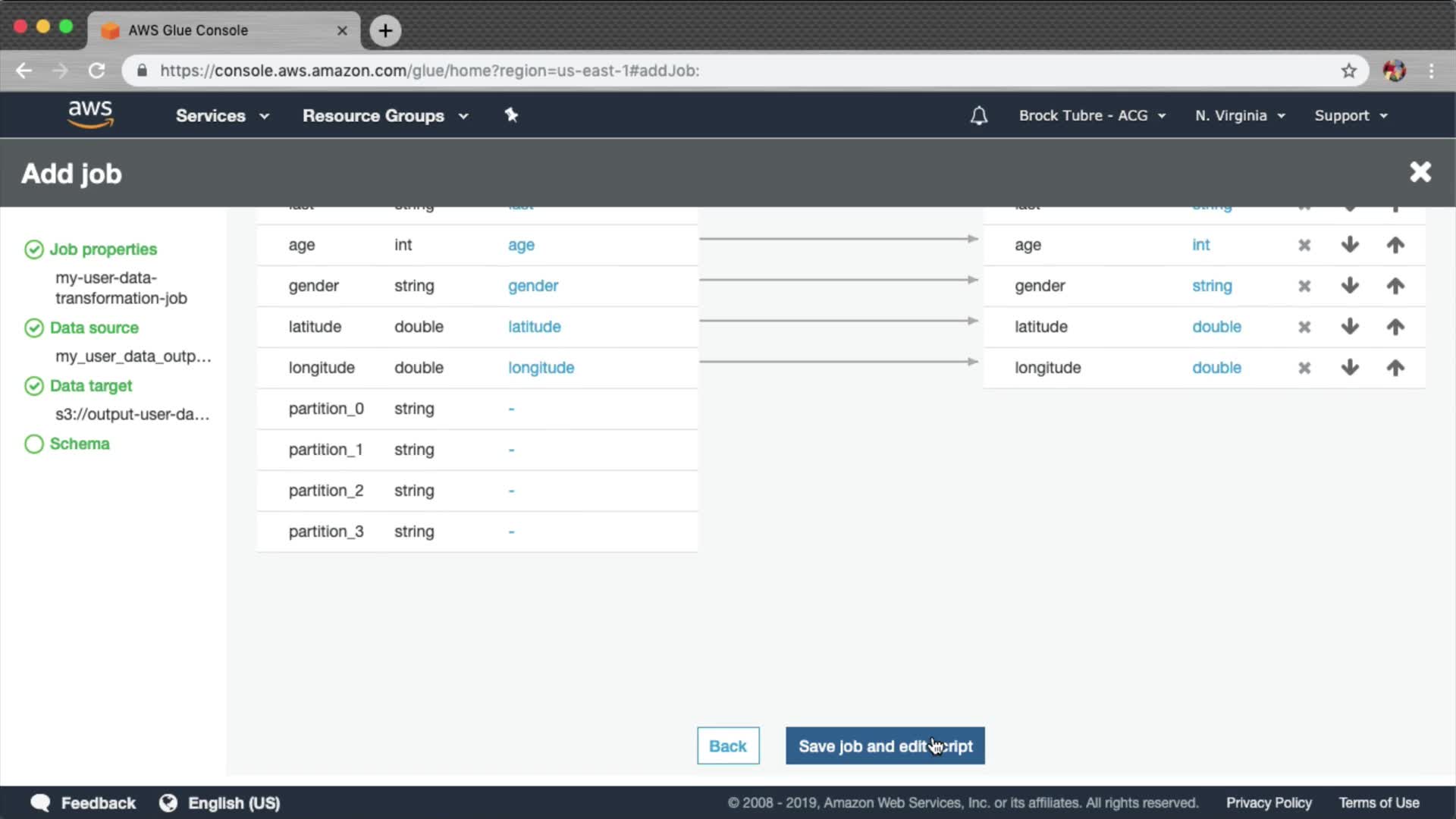Close the Add job panel
The height and width of the screenshot is (819, 1456).
(x=1420, y=172)
